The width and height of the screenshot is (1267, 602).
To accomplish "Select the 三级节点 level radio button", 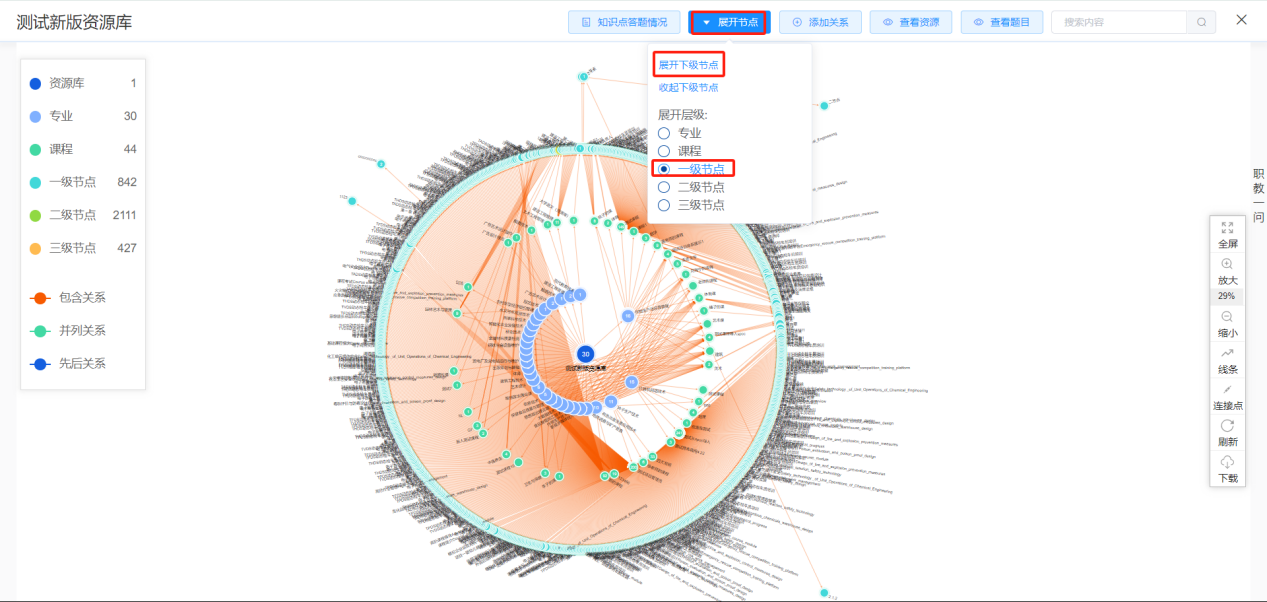I will pyautogui.click(x=664, y=205).
